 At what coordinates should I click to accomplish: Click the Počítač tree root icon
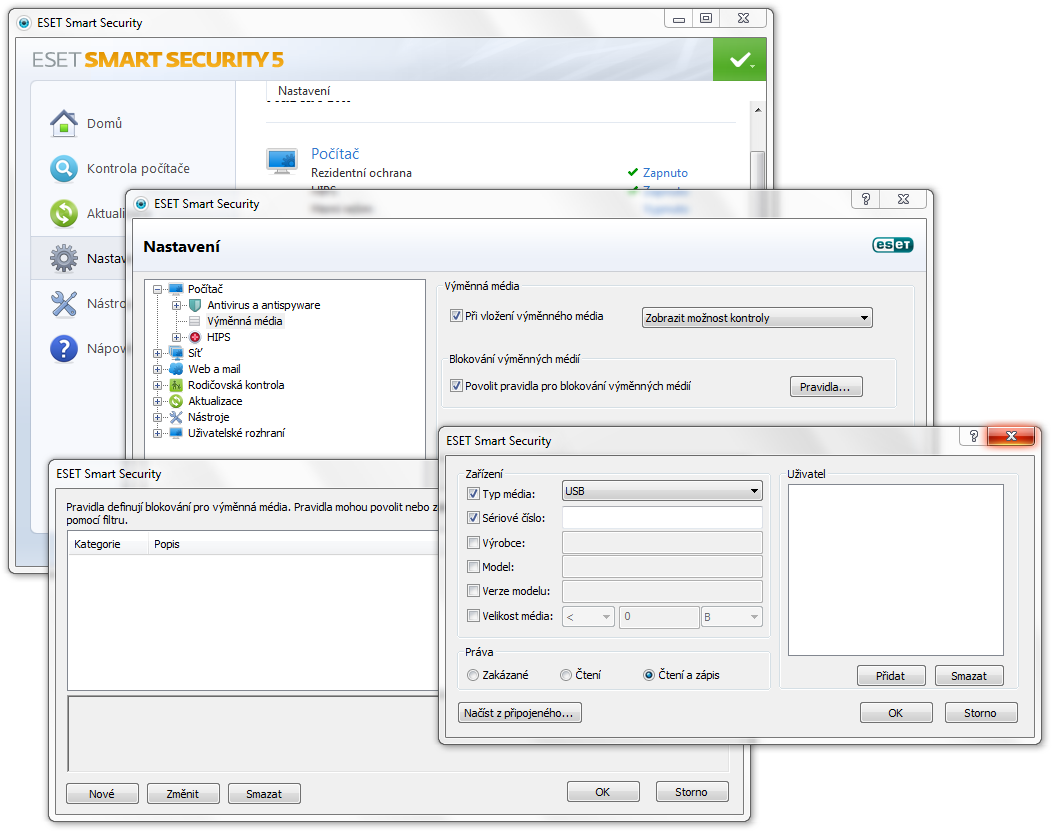click(176, 289)
